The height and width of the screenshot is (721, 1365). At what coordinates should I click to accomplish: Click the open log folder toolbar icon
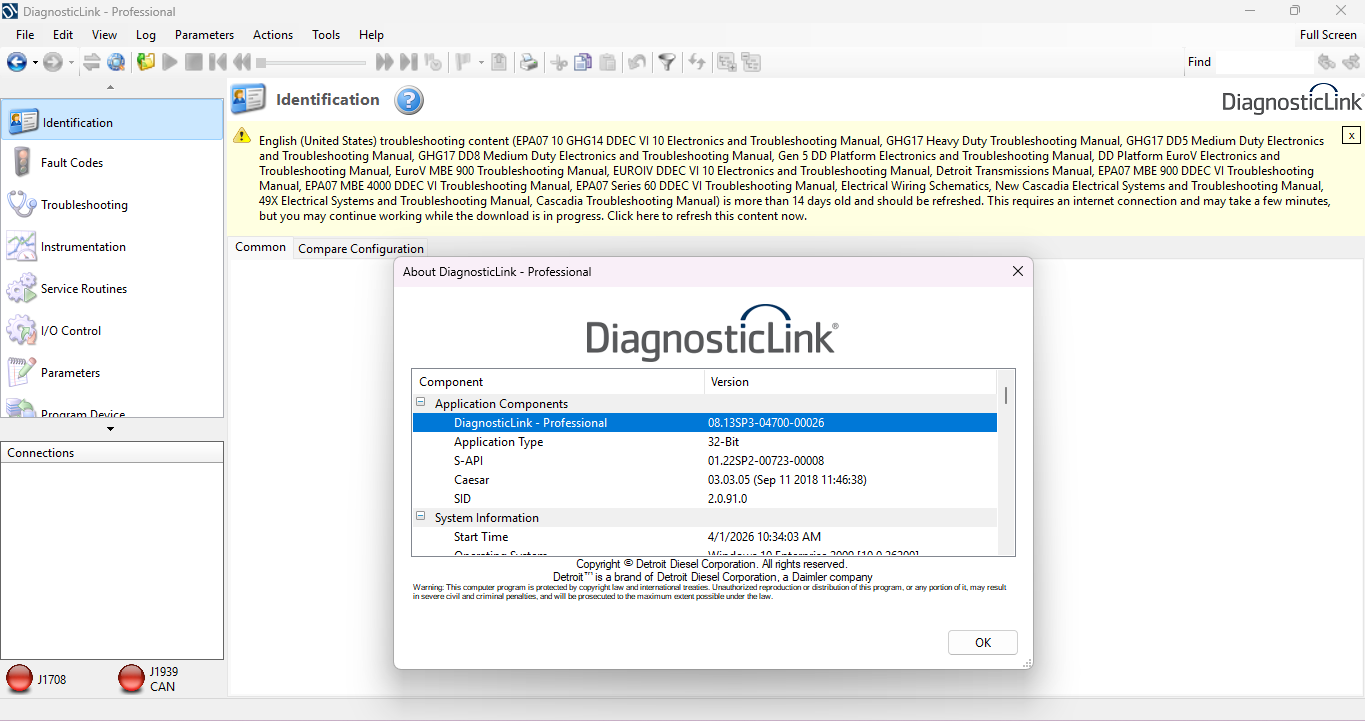146,62
